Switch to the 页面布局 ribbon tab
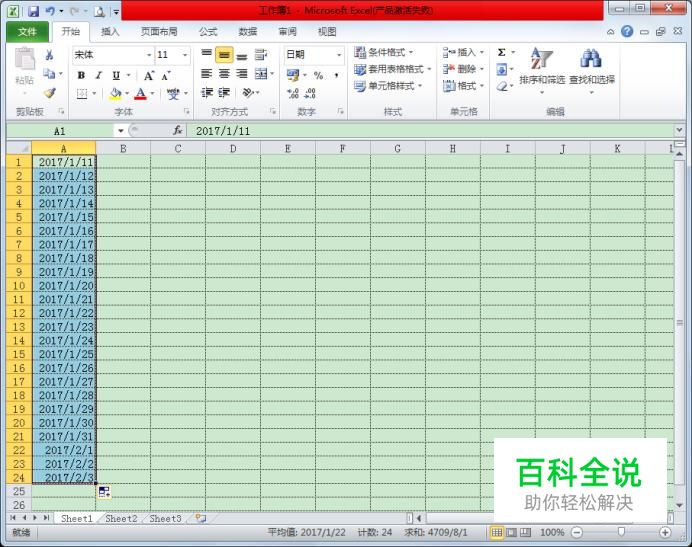Screen dimensions: 692x547 pos(159,31)
